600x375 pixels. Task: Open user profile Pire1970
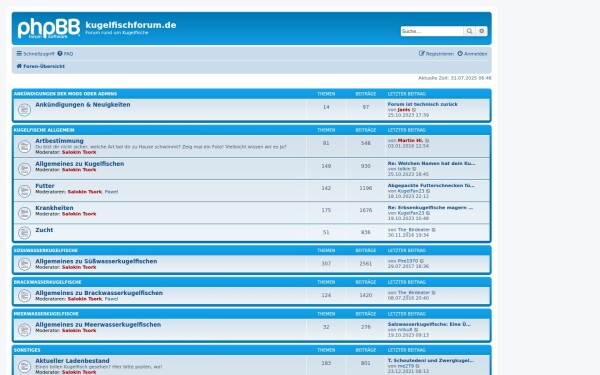coord(408,261)
